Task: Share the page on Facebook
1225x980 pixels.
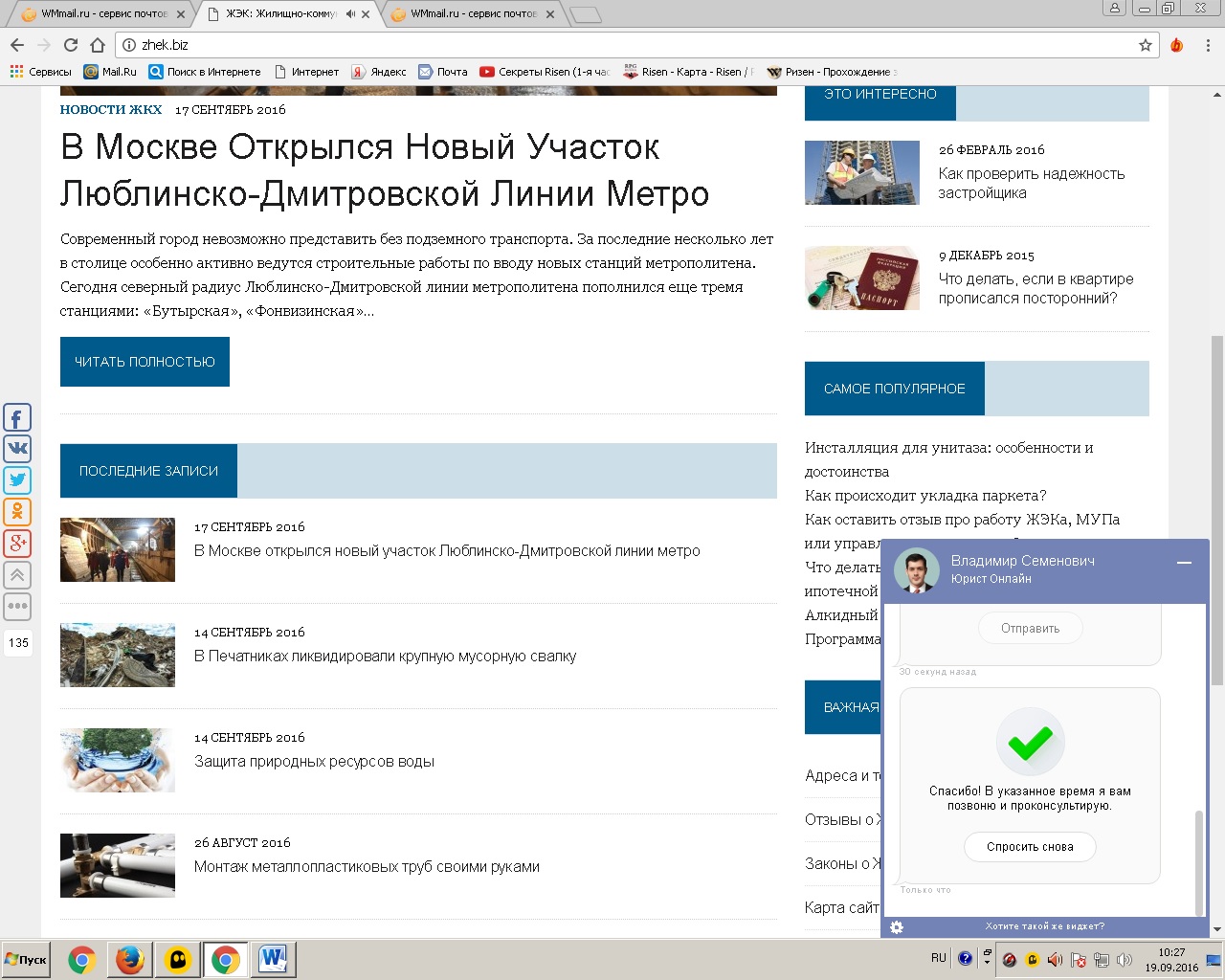Action: (17, 417)
